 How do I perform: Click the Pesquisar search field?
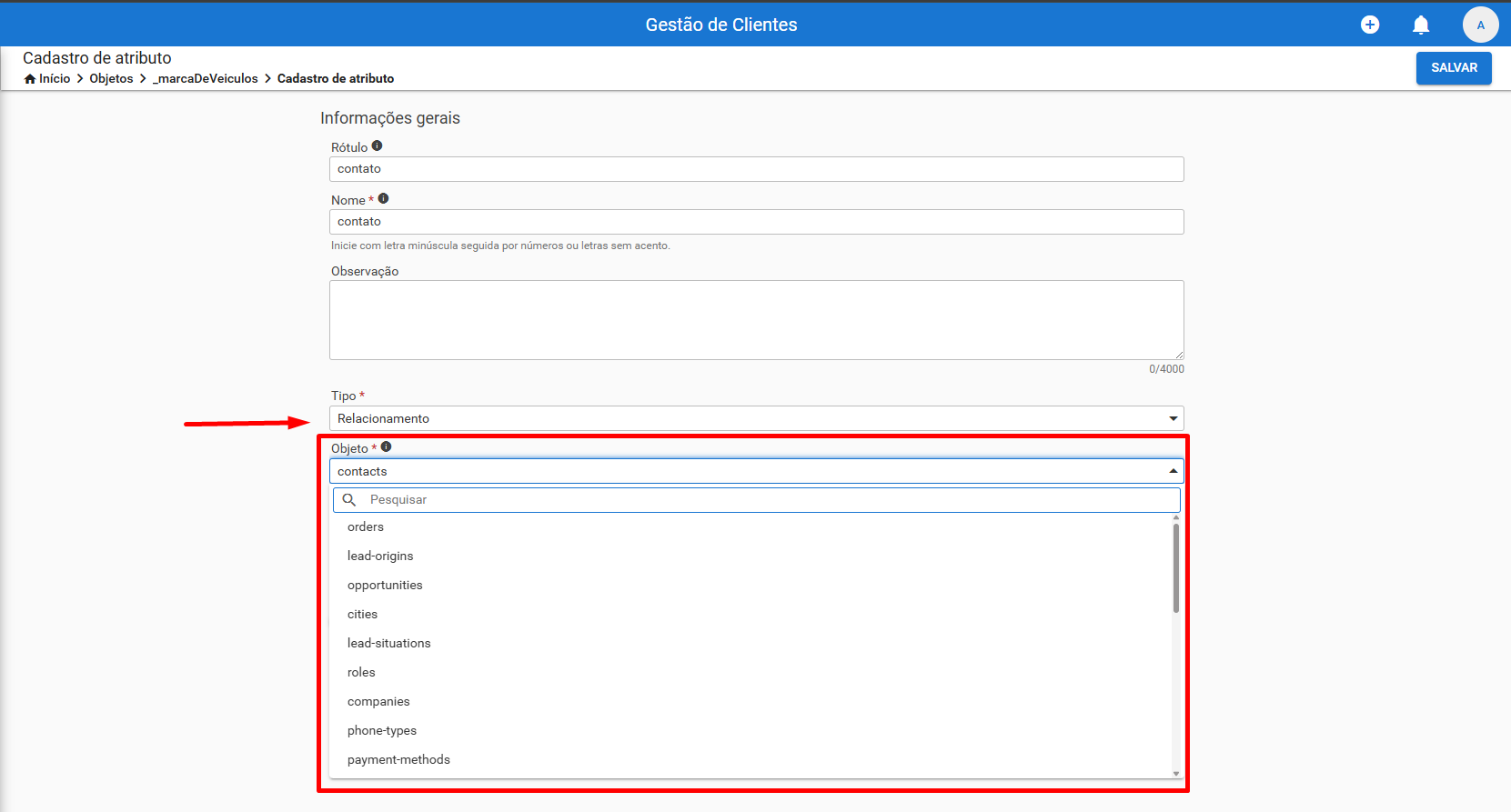[756, 500]
